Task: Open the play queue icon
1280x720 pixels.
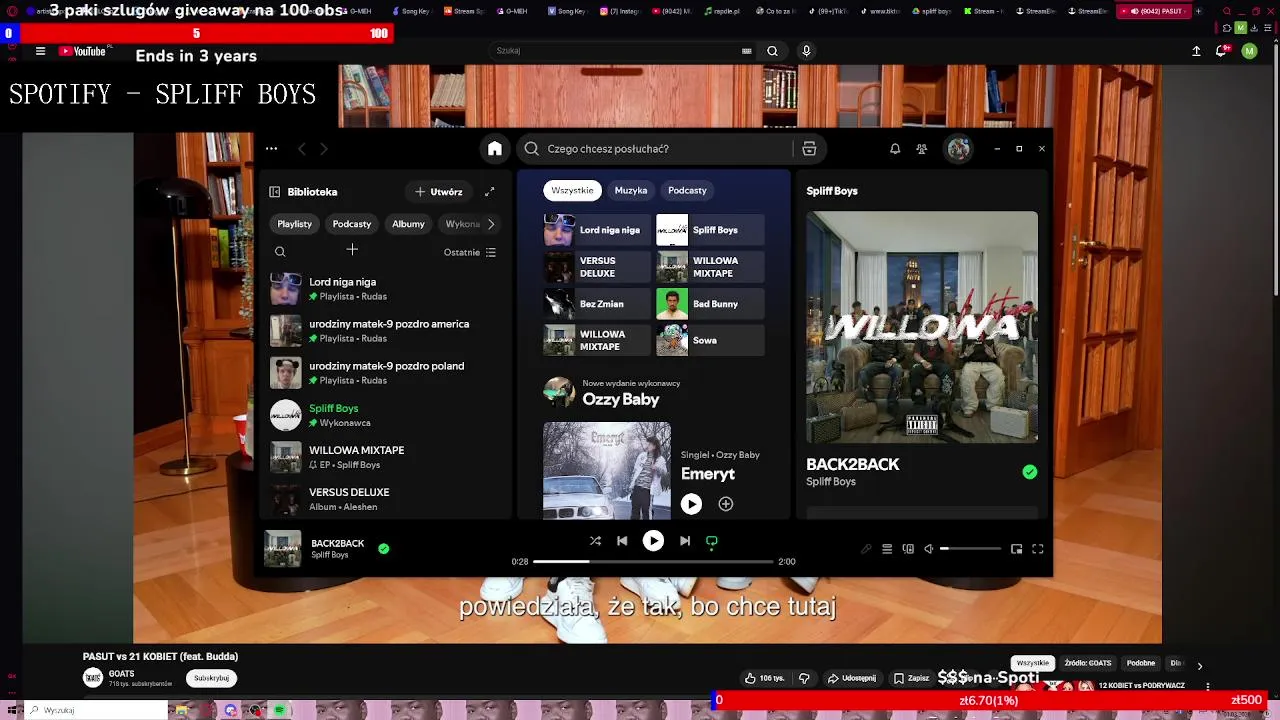Action: coord(887,549)
